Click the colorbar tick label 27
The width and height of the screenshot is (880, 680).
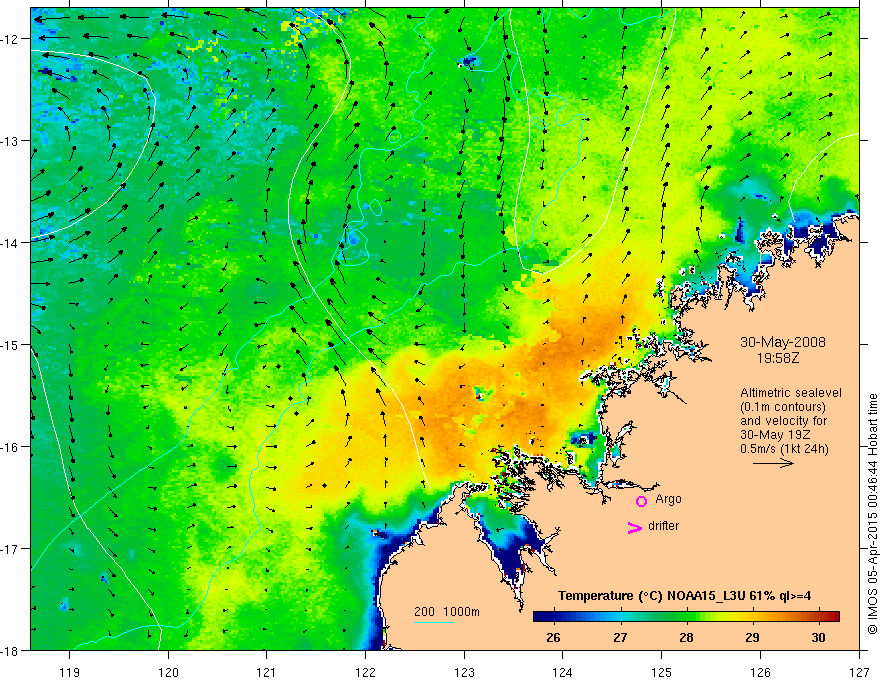click(620, 637)
